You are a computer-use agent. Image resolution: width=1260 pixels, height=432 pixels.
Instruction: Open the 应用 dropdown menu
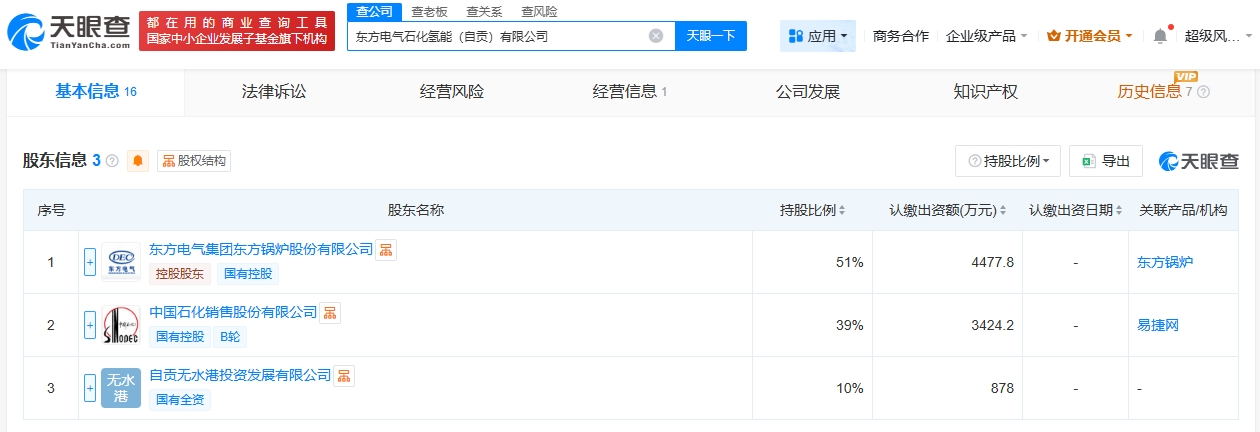click(x=817, y=36)
